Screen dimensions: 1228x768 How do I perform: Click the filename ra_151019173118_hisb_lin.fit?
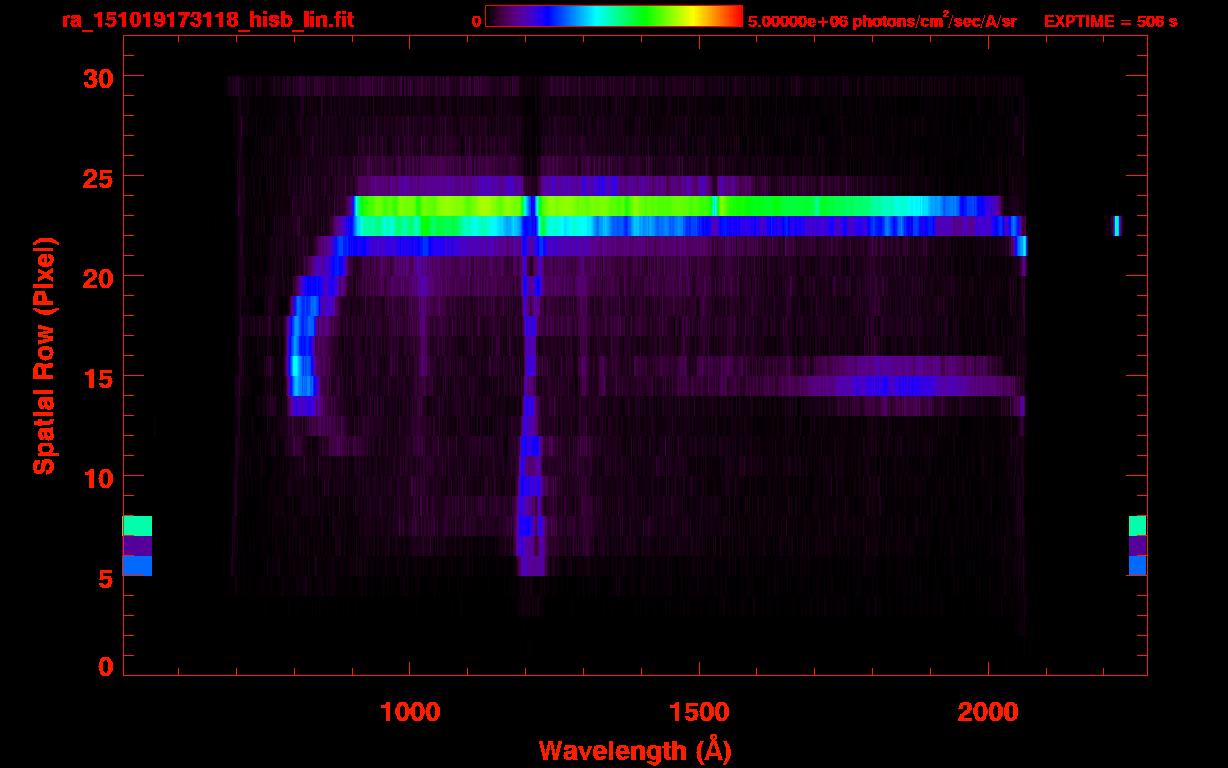[x=207, y=20]
